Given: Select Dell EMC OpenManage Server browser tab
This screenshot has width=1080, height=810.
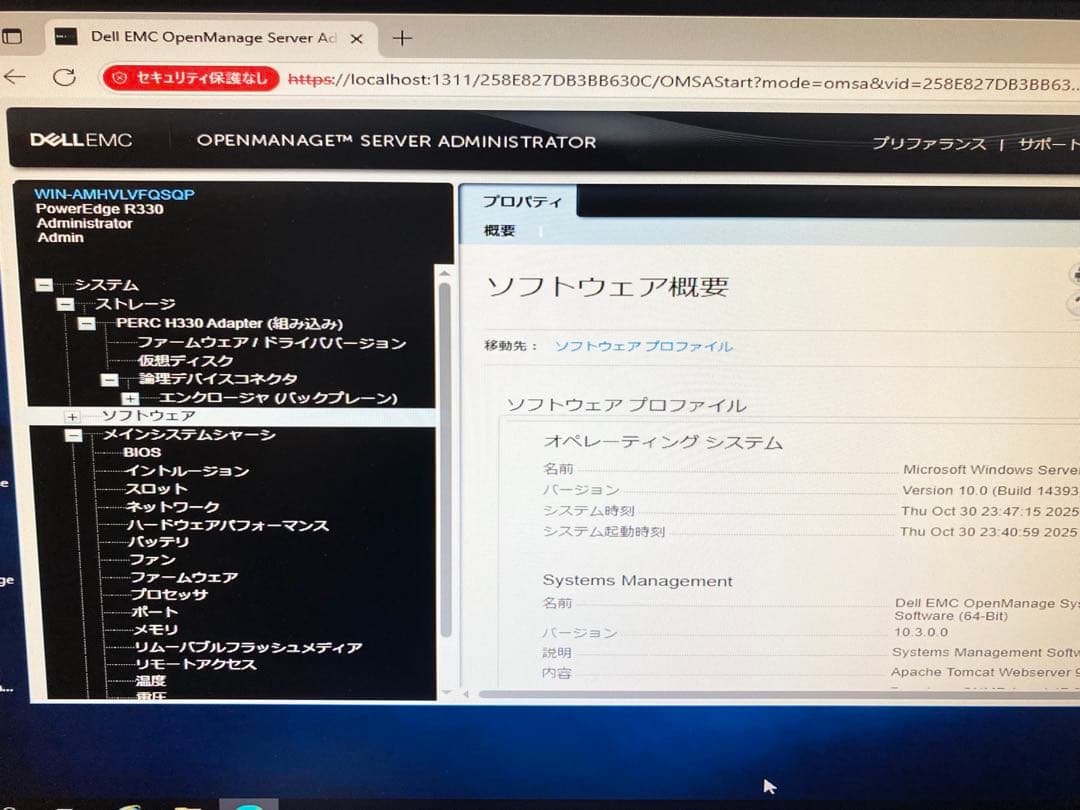Looking at the screenshot, I should (x=211, y=37).
